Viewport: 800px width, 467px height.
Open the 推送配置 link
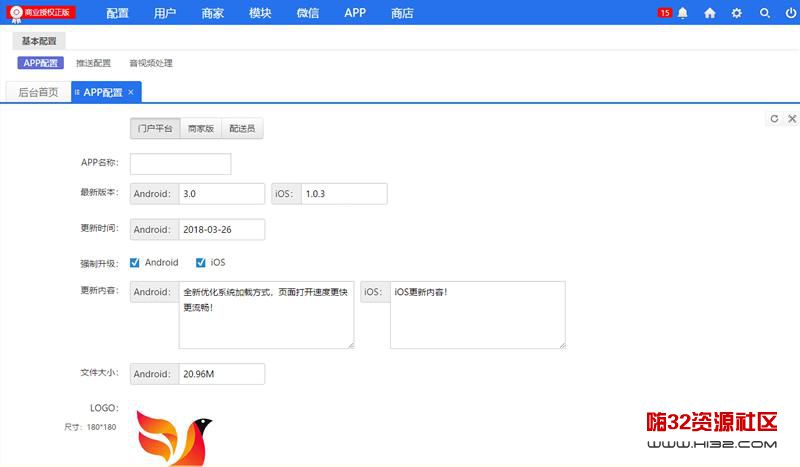pyautogui.click(x=94, y=63)
